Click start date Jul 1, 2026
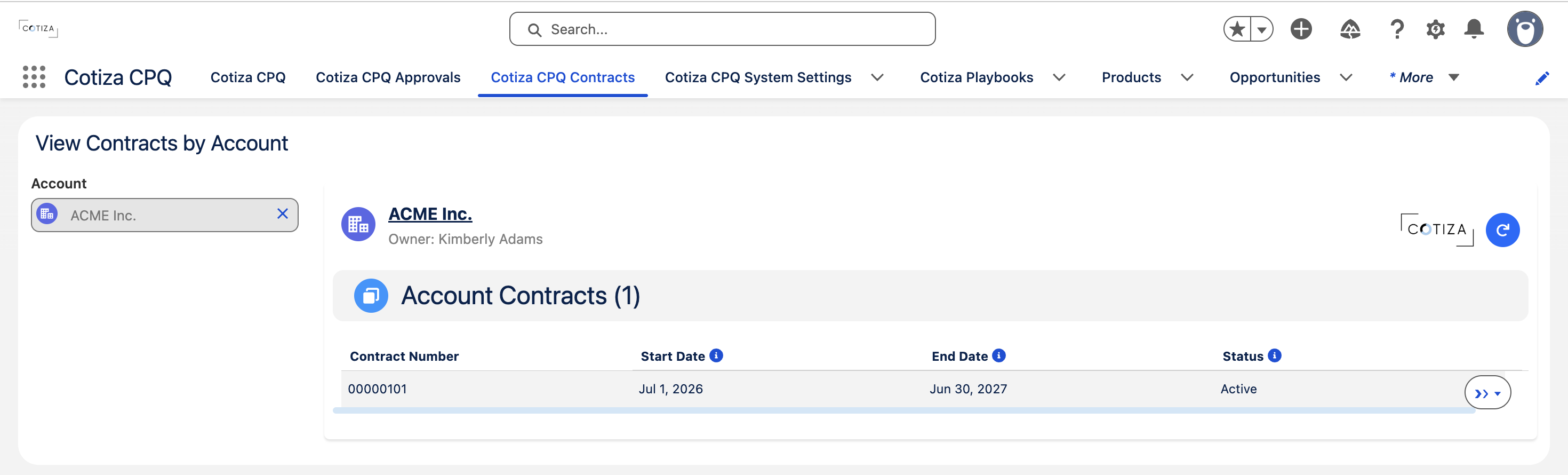 670,389
